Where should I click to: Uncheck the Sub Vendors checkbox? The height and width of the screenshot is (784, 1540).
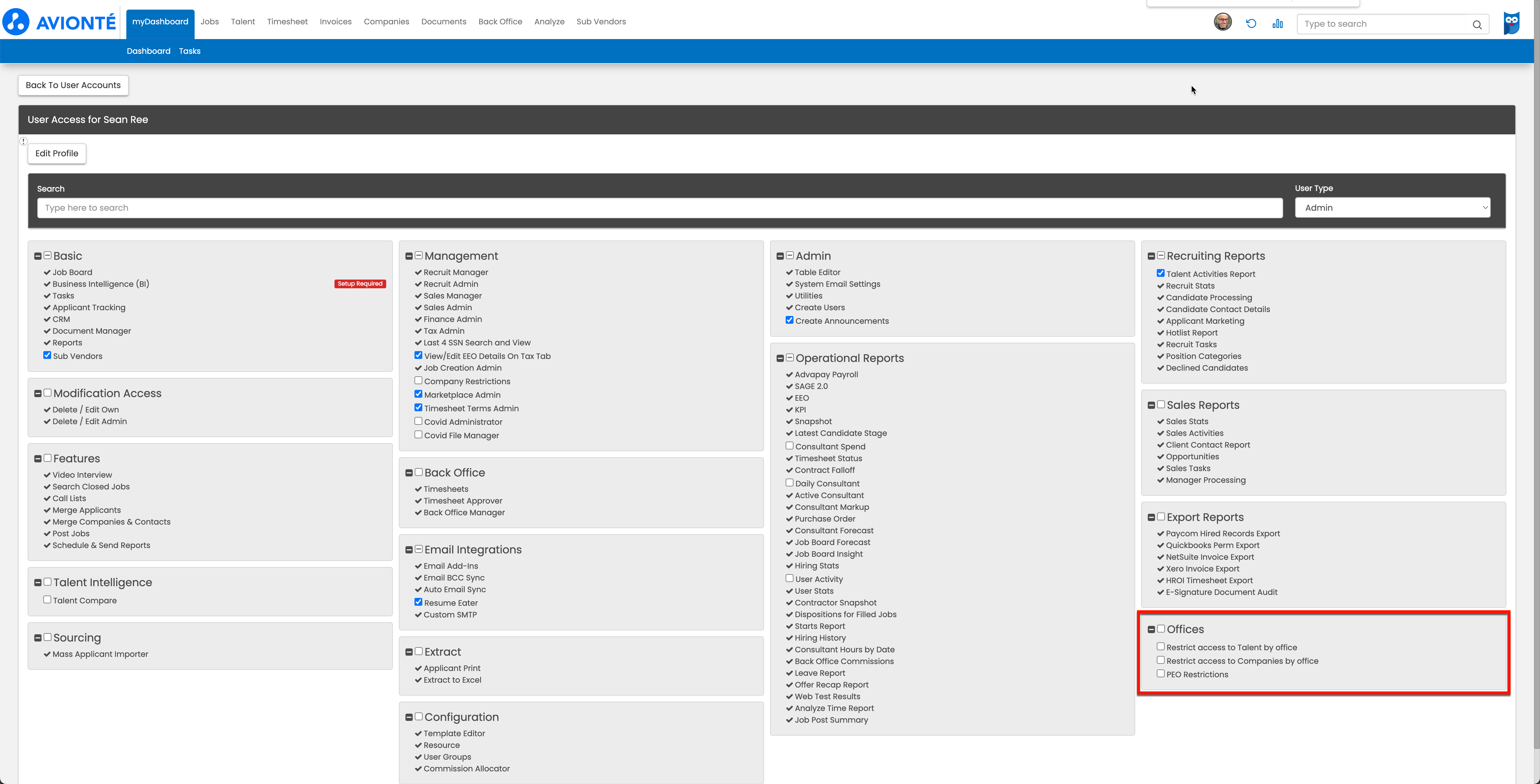47,356
